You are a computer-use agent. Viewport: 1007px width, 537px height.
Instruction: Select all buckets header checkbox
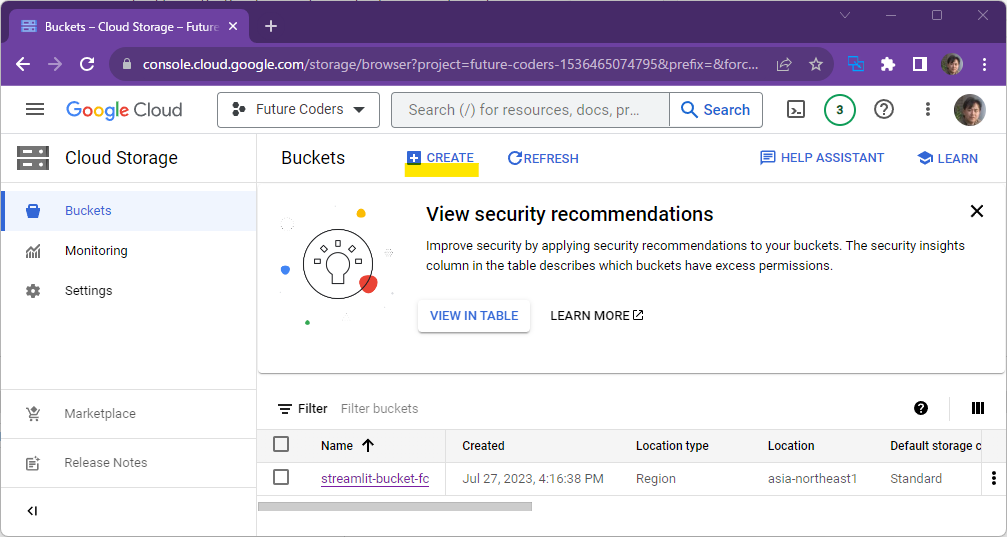pos(281,445)
